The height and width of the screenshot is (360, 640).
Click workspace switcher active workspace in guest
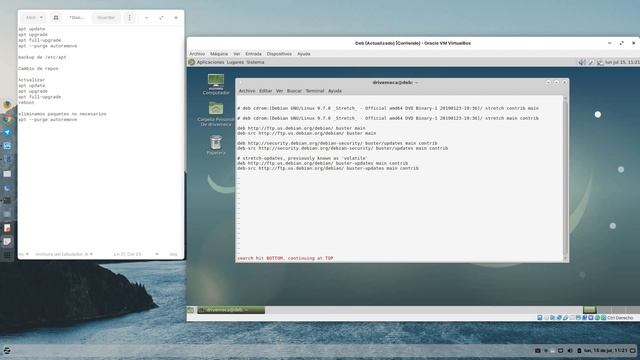click(589, 310)
